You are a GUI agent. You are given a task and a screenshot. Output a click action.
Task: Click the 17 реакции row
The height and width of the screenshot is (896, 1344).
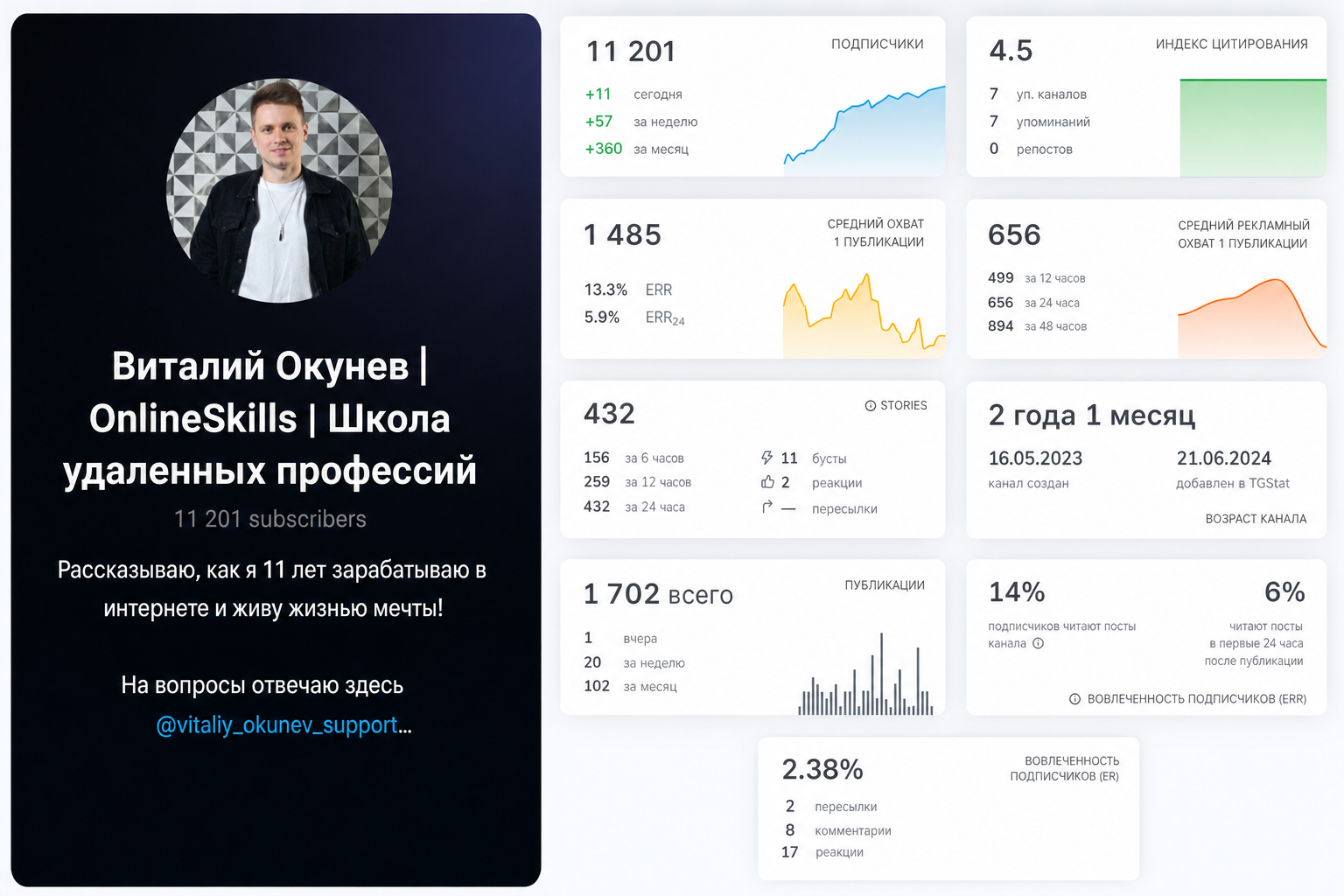[x=822, y=852]
